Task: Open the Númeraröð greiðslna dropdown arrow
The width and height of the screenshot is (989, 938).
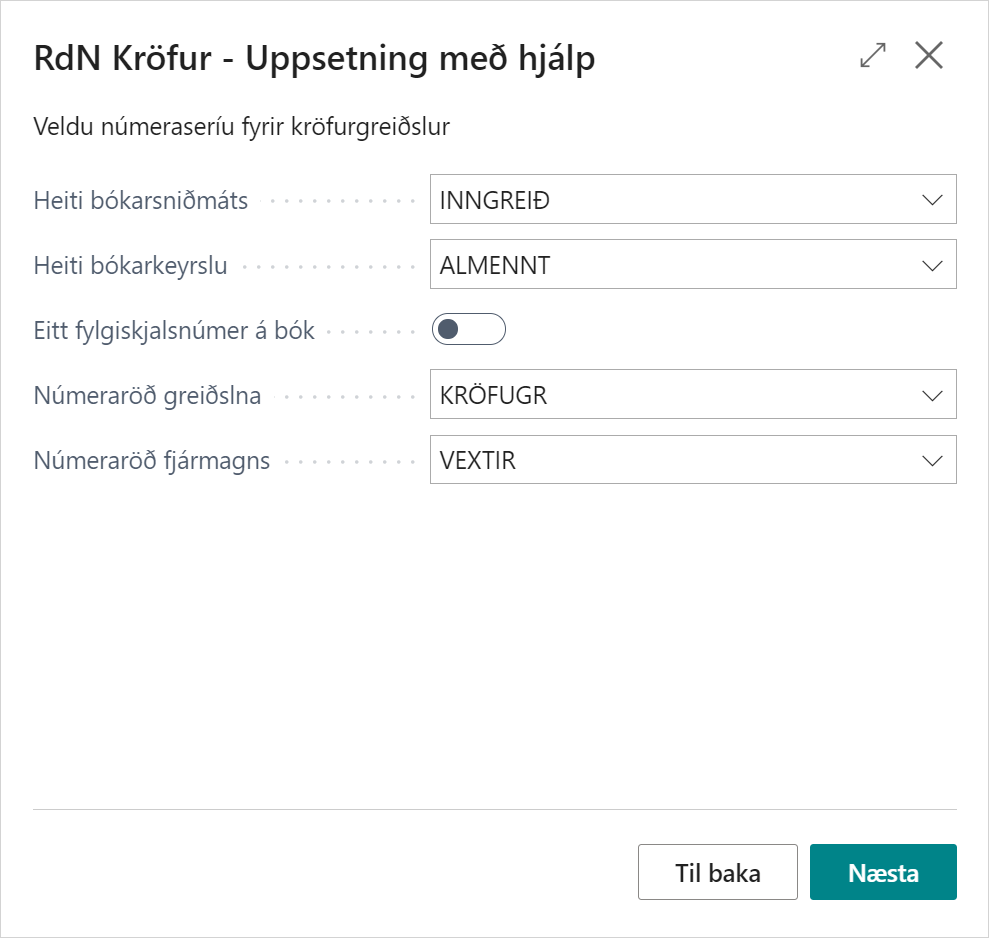Action: click(x=932, y=396)
